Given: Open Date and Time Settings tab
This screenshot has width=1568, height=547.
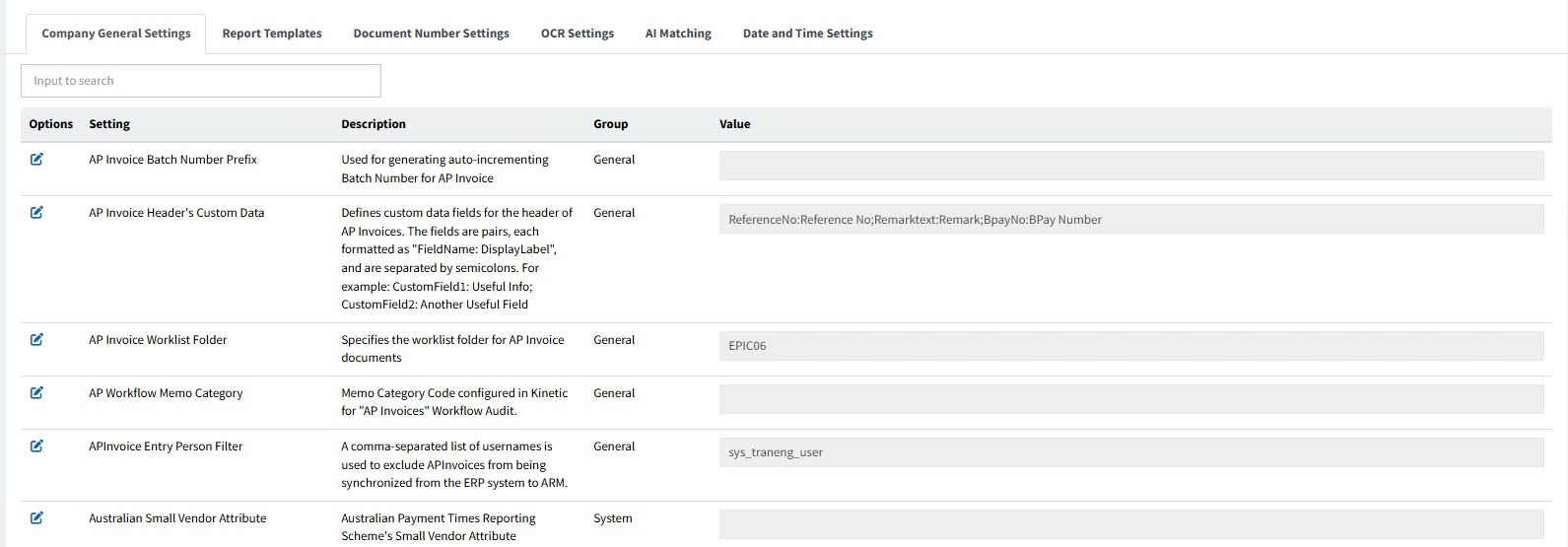Looking at the screenshot, I should pyautogui.click(x=807, y=34).
